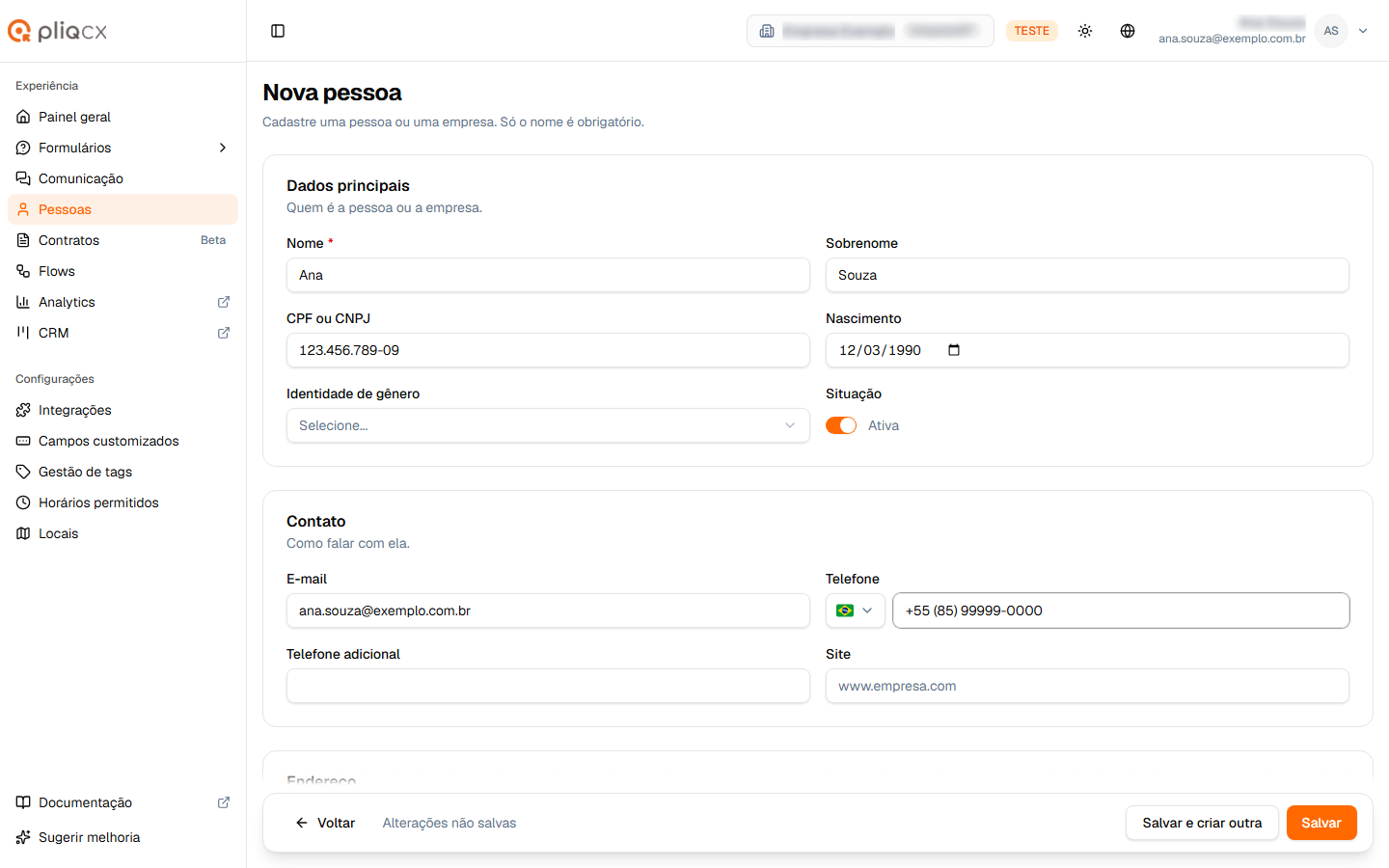The width and height of the screenshot is (1389, 868).
Task: Open CRM external link icon
Action: coord(224,333)
